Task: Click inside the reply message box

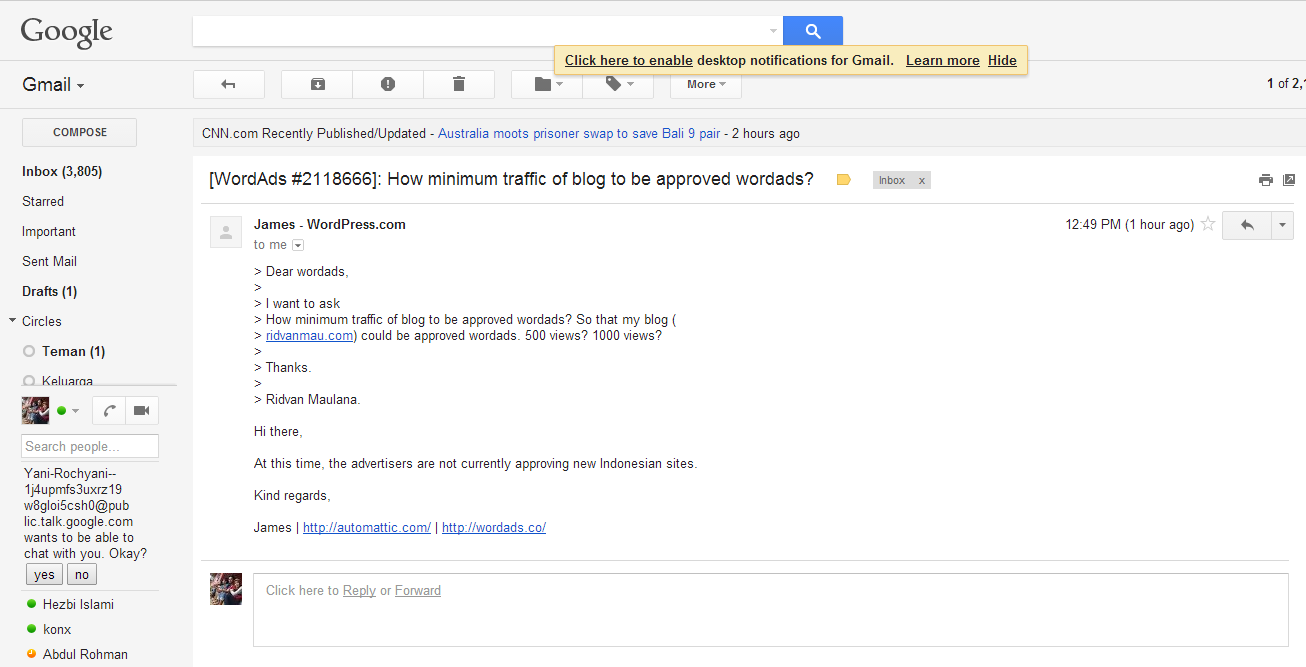Action: click(770, 610)
